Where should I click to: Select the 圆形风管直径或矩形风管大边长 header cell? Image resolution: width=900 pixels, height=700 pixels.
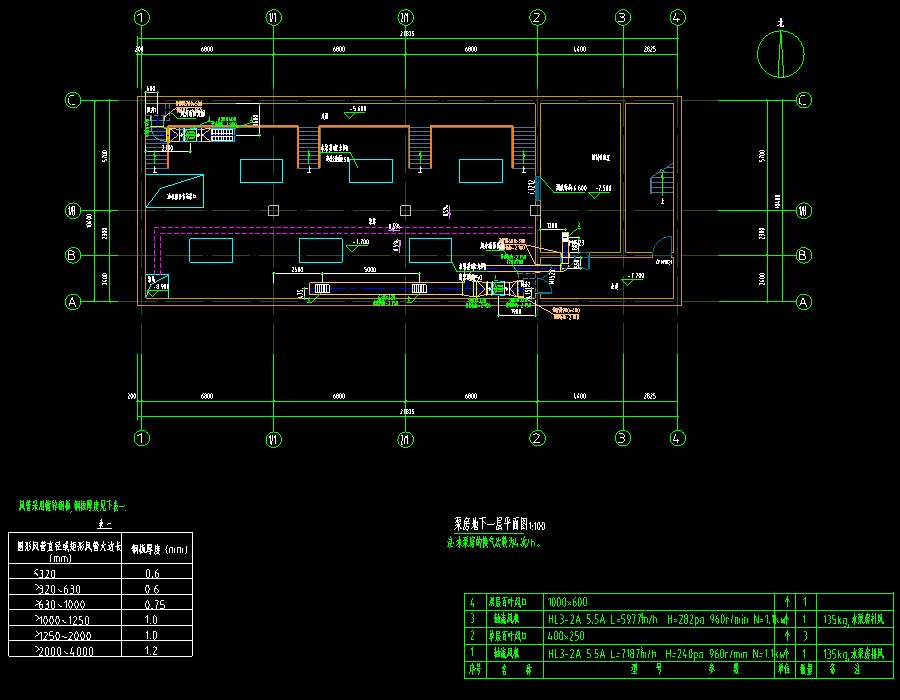tap(65, 549)
